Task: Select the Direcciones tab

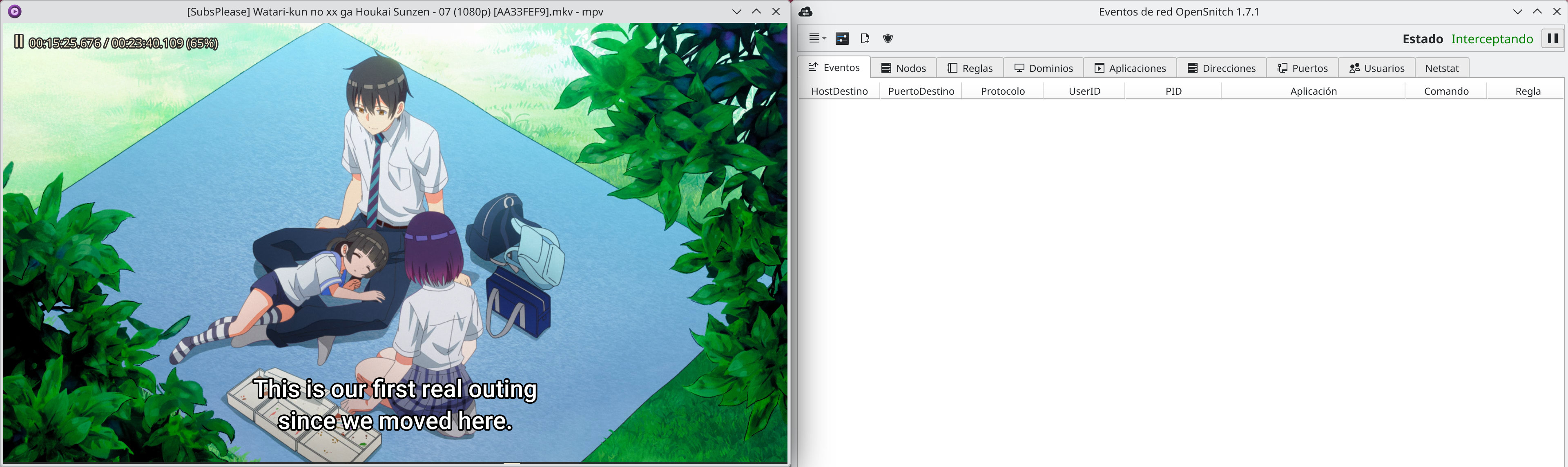Action: click(x=1221, y=68)
